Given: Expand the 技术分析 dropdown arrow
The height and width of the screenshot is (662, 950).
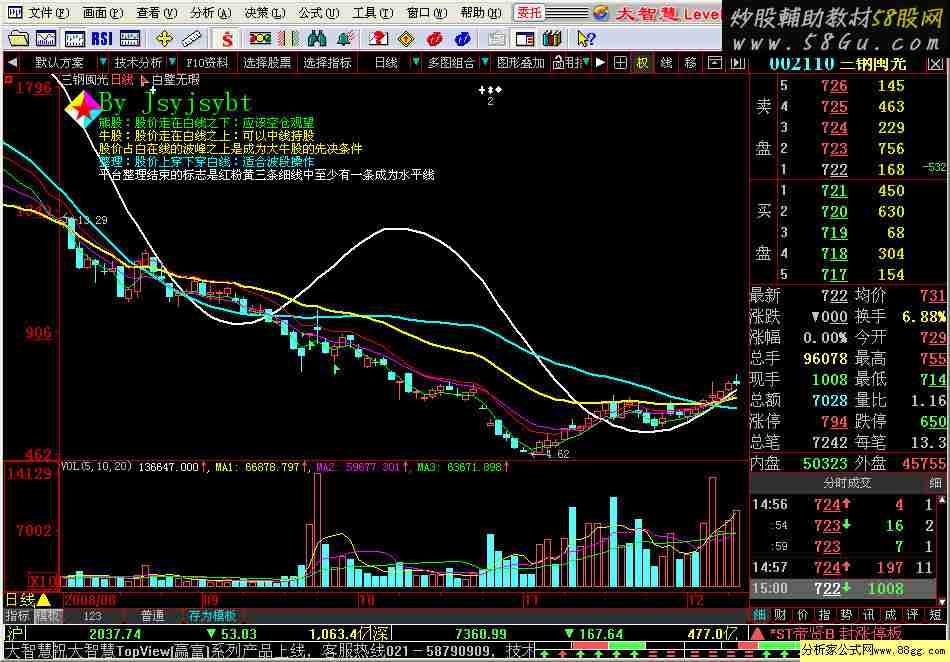Looking at the screenshot, I should [x=173, y=62].
